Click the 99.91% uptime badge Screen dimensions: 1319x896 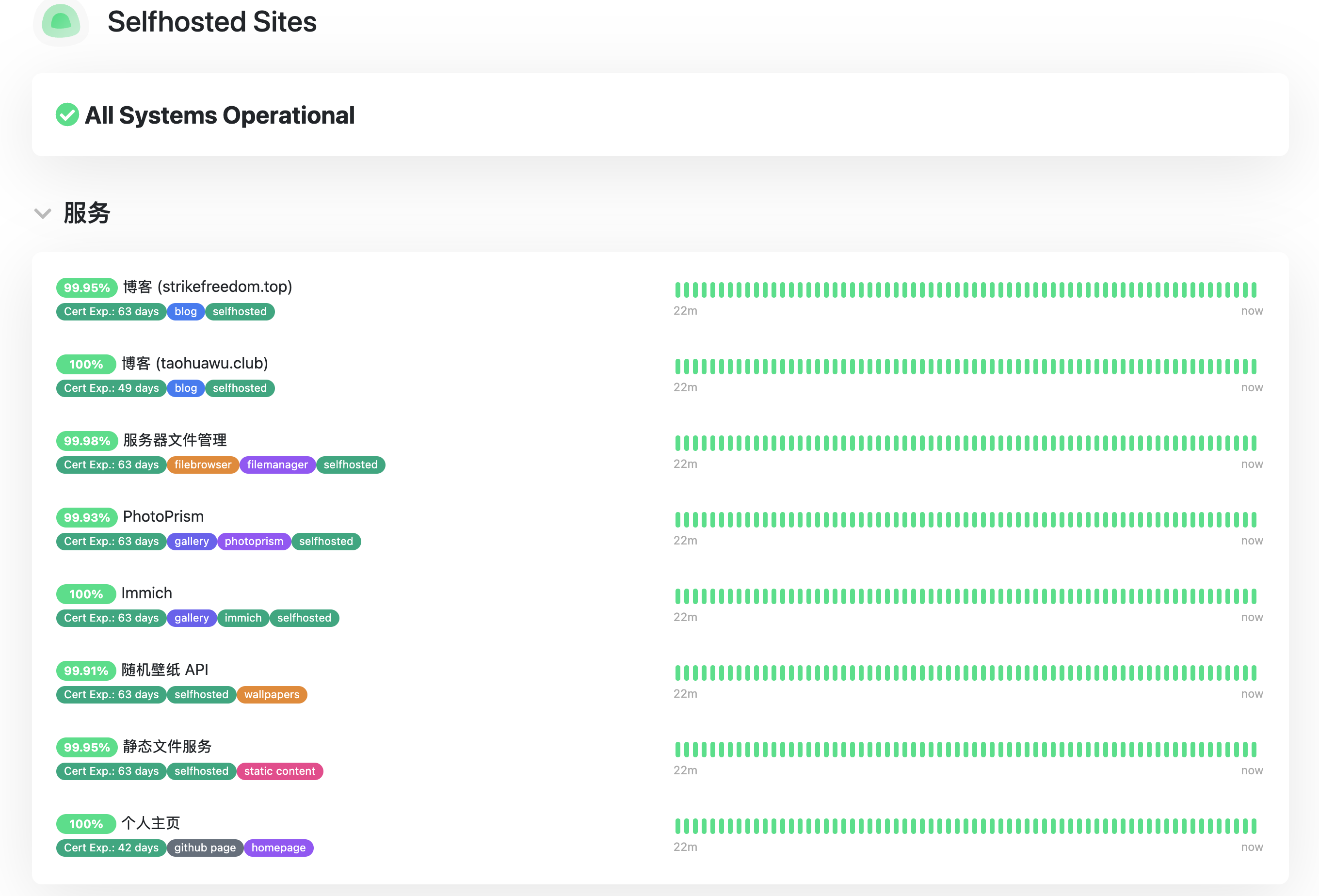[86, 671]
